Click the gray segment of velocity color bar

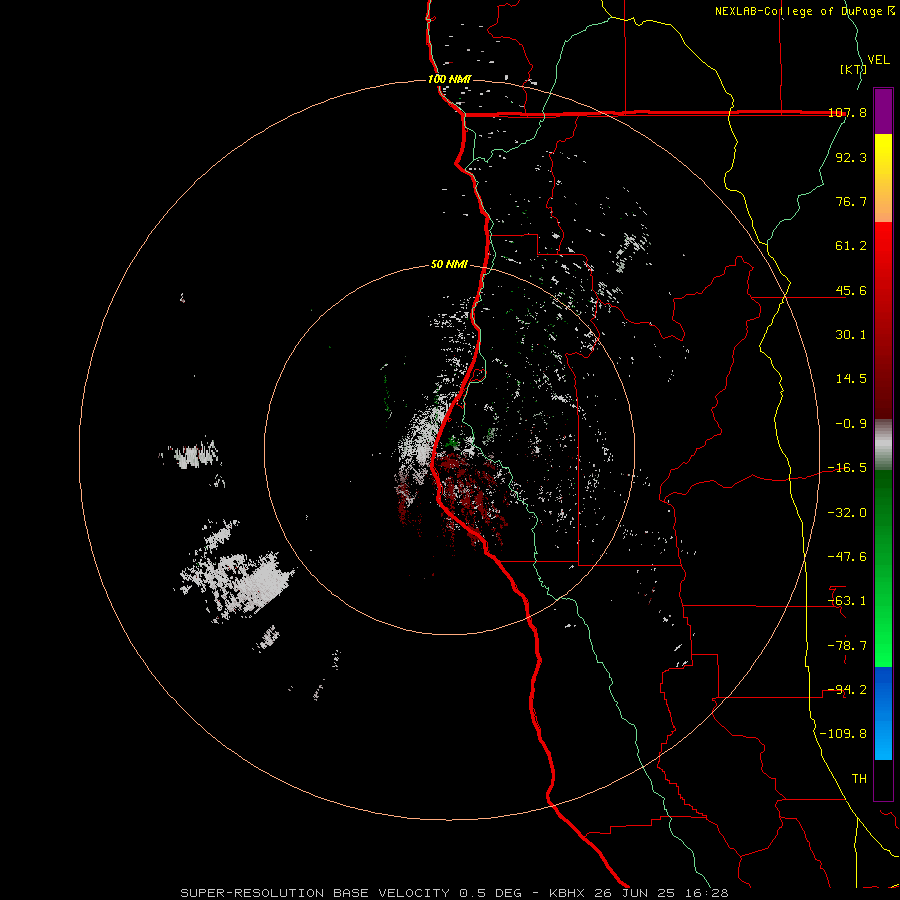[883, 445]
